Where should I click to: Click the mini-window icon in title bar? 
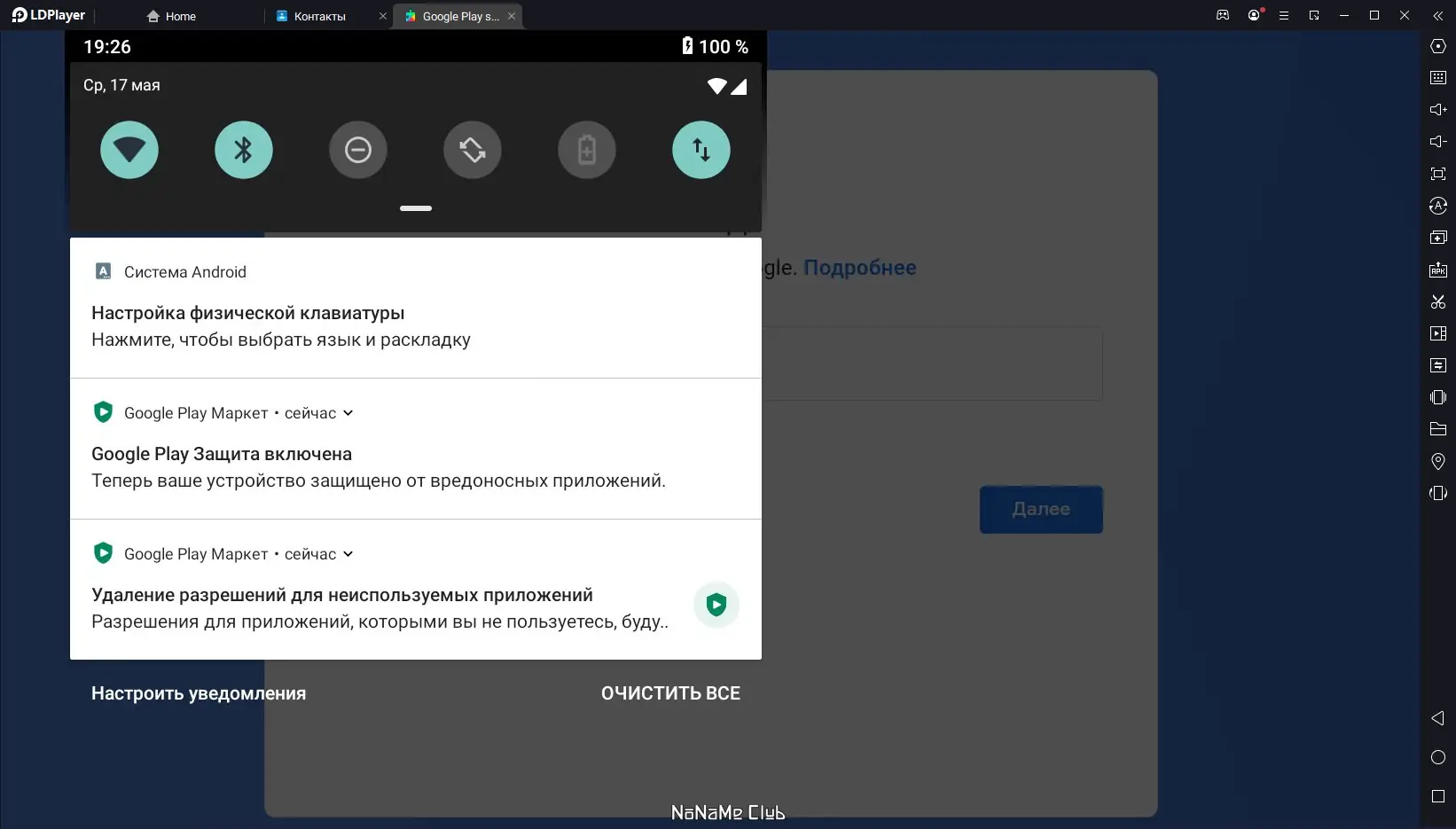(x=1314, y=15)
